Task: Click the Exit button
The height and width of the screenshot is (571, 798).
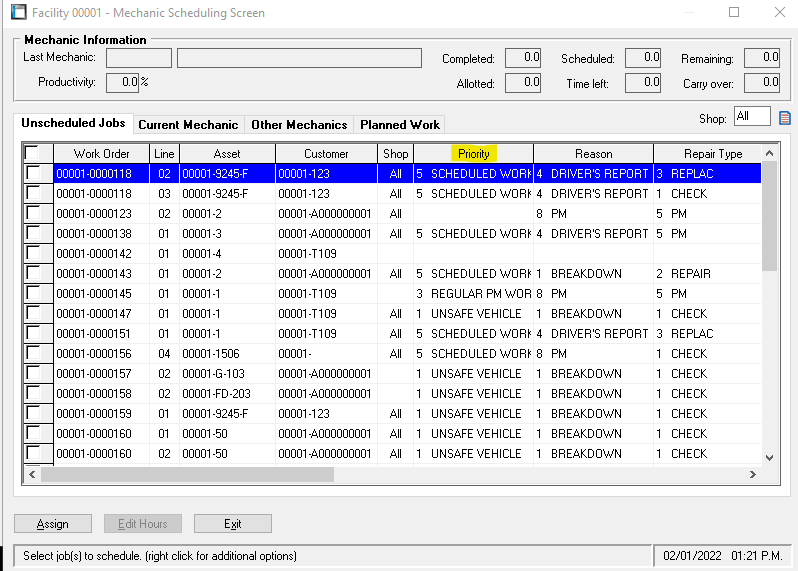Action: 232,524
